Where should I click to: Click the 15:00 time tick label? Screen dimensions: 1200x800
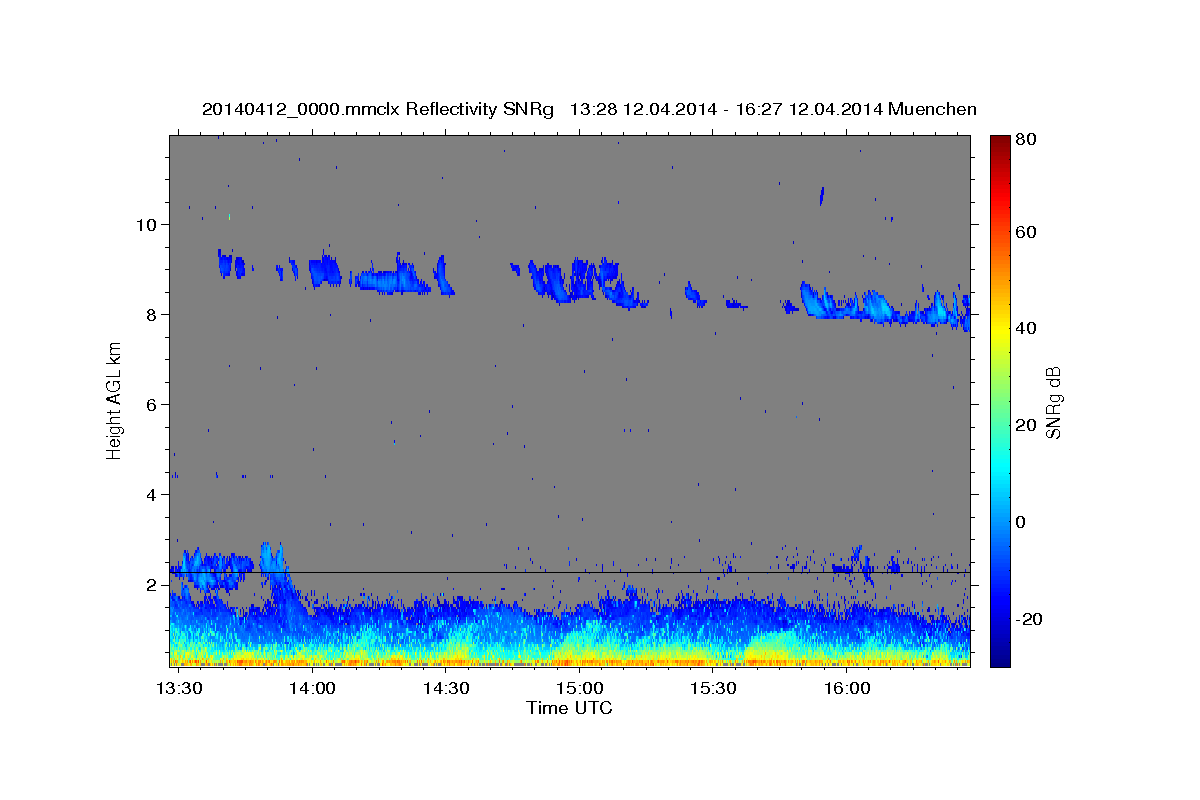pyautogui.click(x=580, y=689)
